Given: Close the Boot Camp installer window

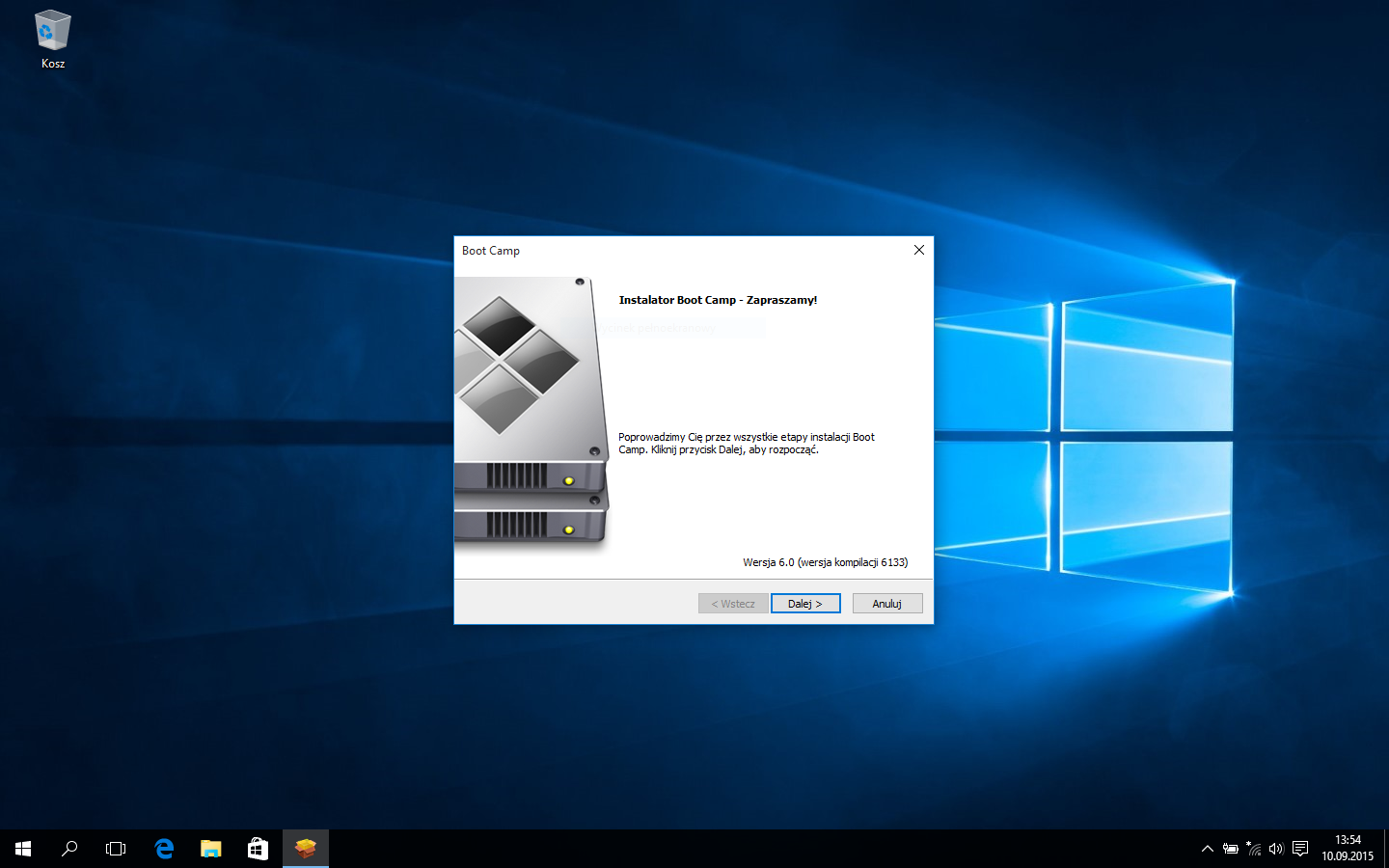Looking at the screenshot, I should click(919, 250).
